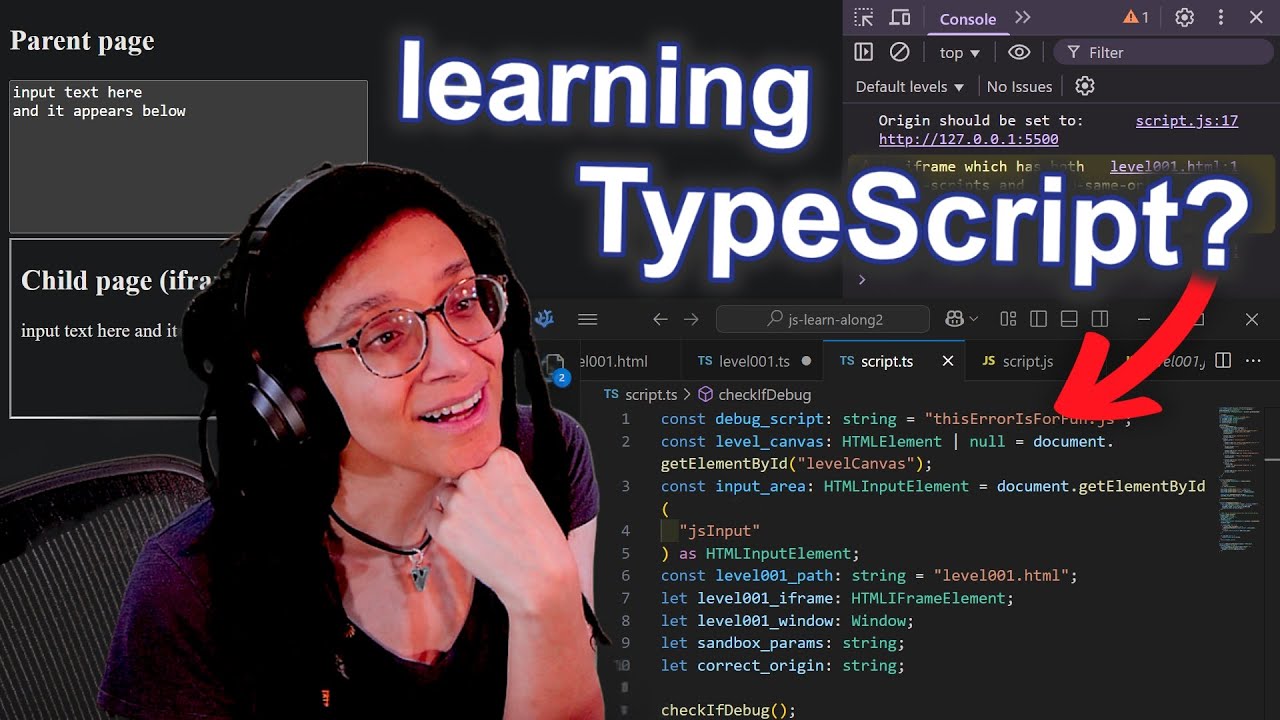Image resolution: width=1280 pixels, height=720 pixels.
Task: Toggle the DevTools device toolbar icon
Action: 900,17
